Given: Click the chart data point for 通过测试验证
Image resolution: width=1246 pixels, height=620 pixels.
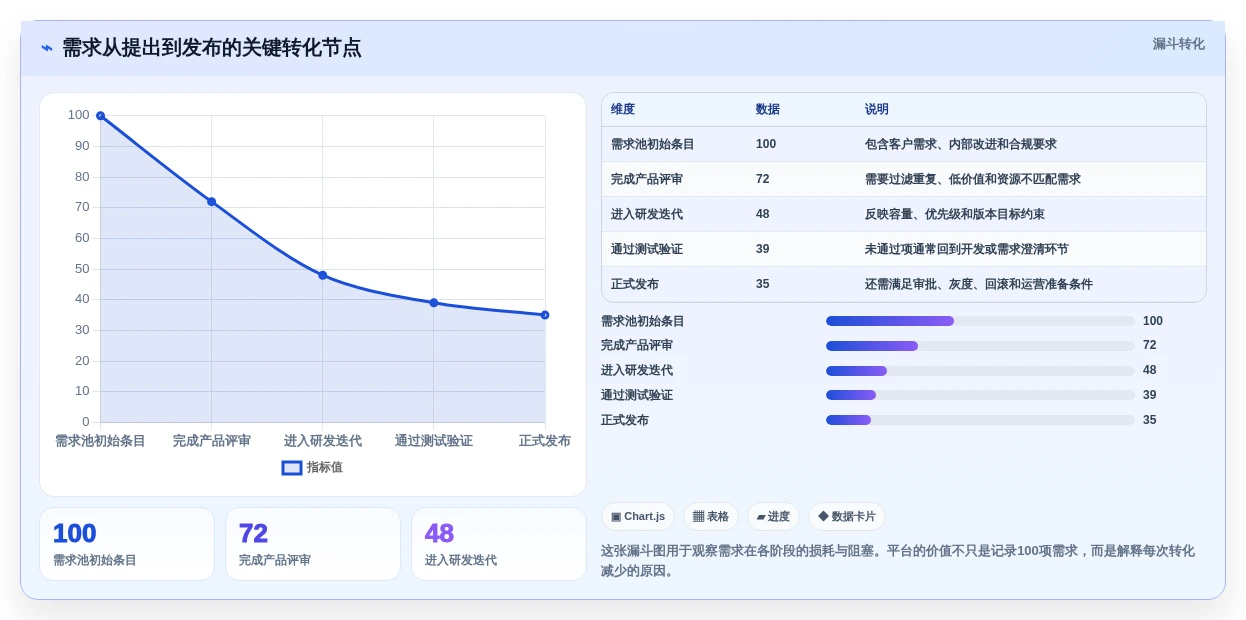Looking at the screenshot, I should tap(433, 303).
